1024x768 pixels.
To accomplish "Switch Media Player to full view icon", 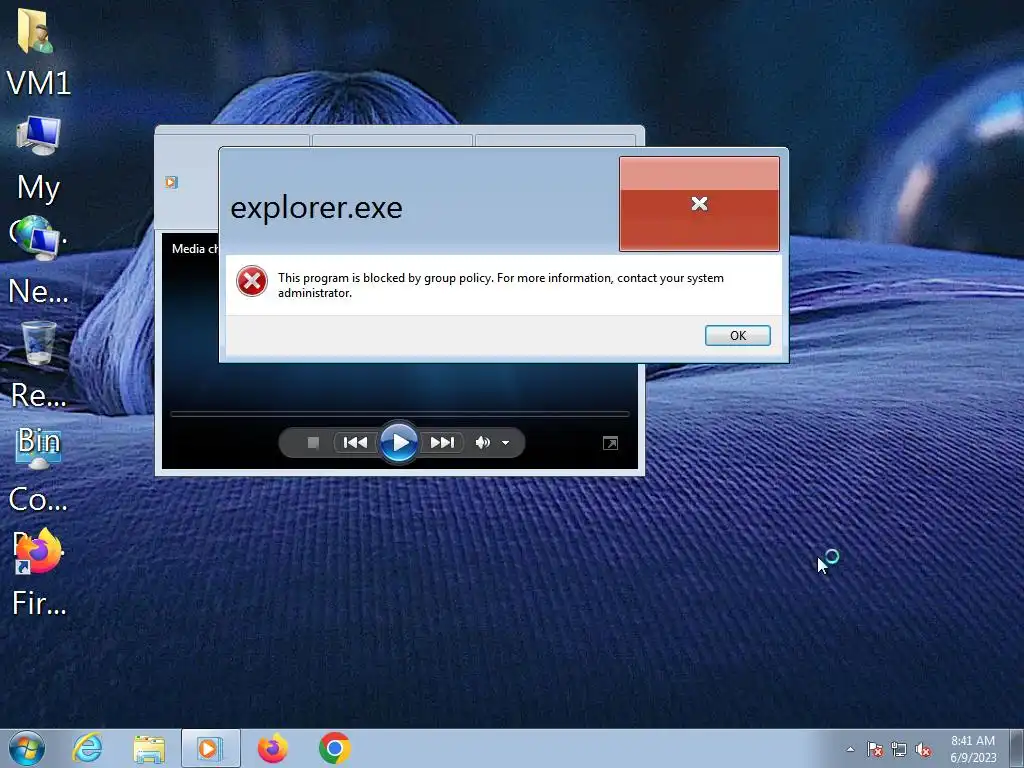I will [x=611, y=443].
